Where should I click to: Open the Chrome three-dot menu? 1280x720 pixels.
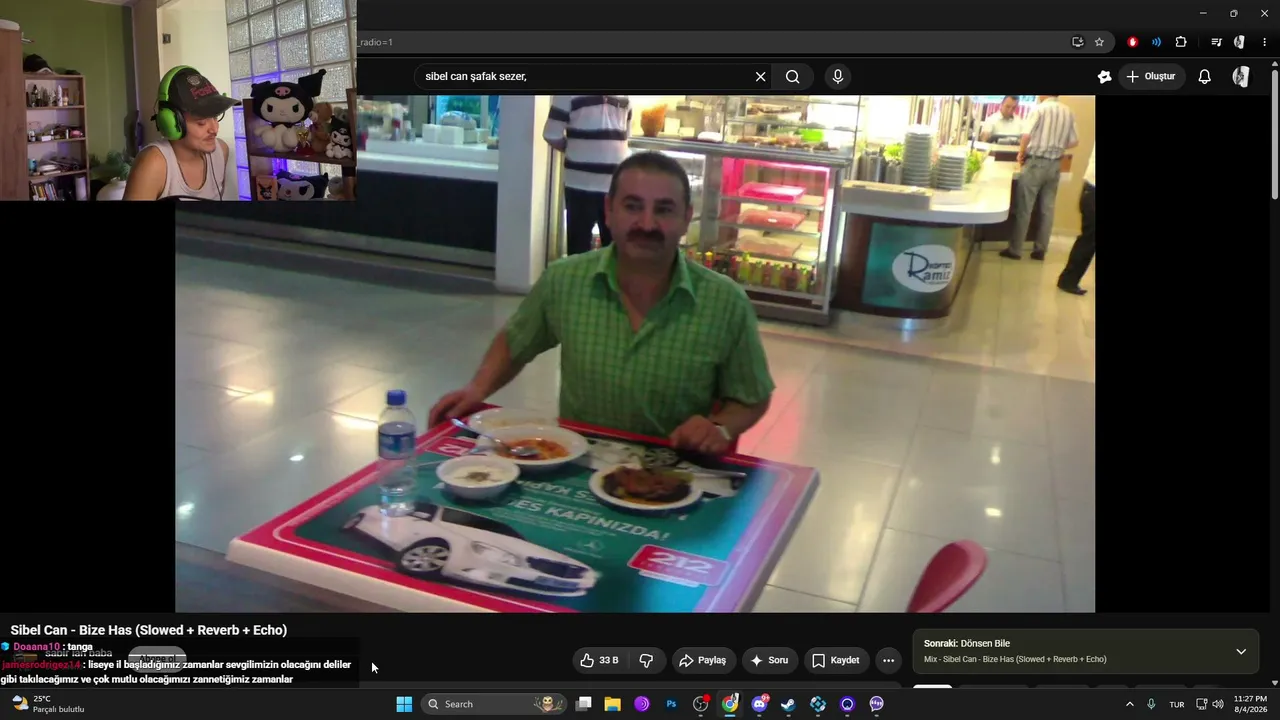point(1265,42)
